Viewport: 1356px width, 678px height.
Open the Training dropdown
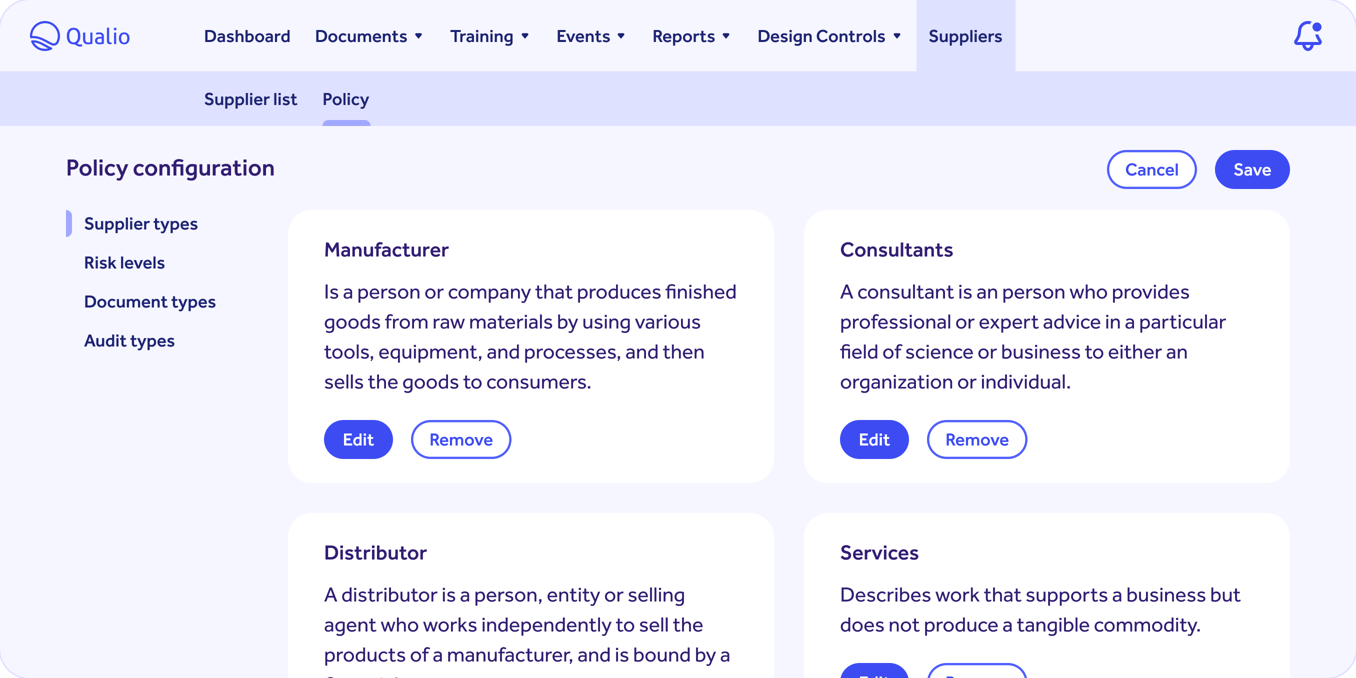tap(489, 35)
